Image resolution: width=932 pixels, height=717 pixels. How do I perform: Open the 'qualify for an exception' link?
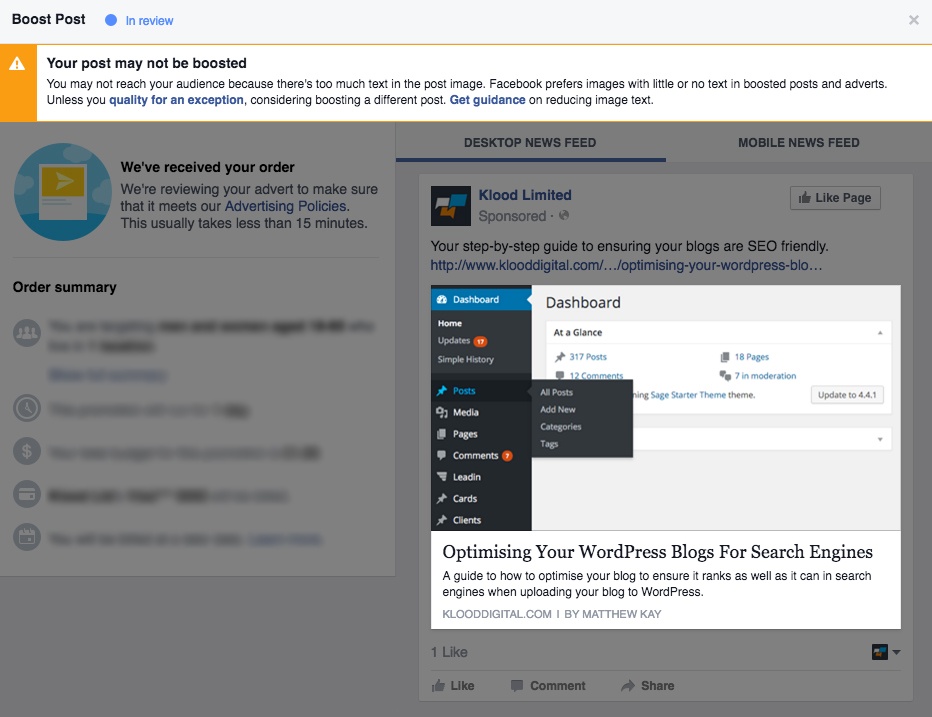tap(176, 100)
